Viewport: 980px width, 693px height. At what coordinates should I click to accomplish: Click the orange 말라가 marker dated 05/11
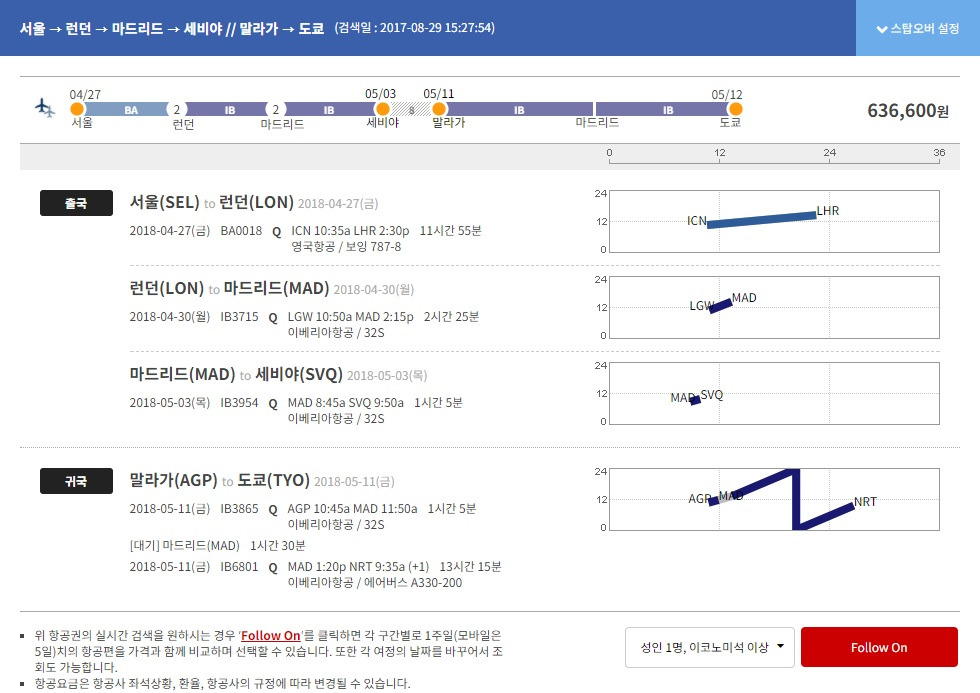439,109
